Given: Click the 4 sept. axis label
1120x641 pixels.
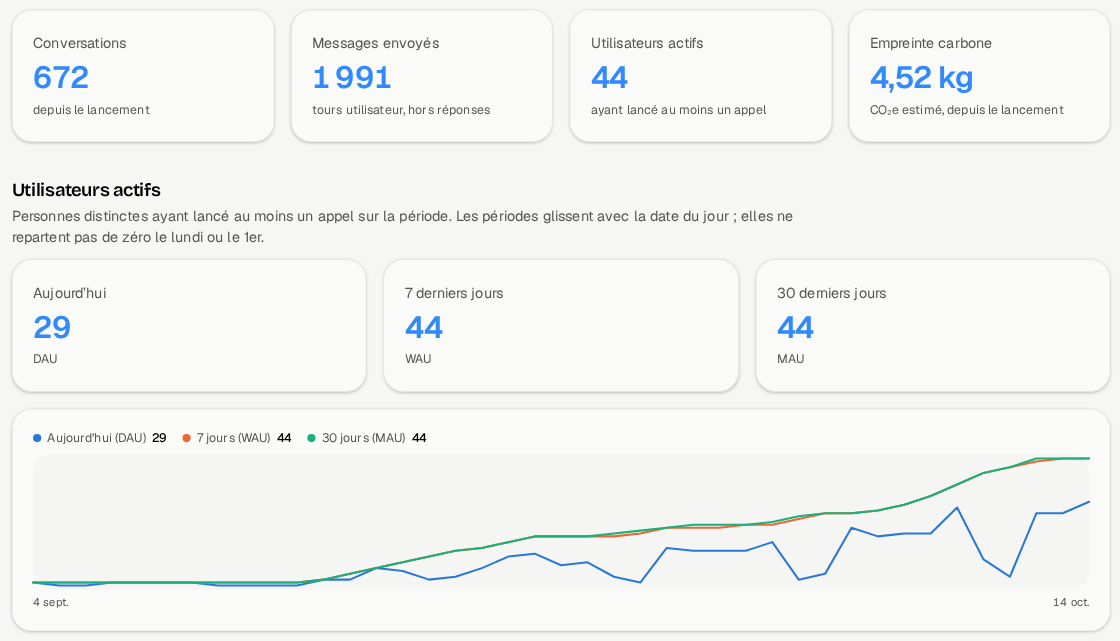Looking at the screenshot, I should [x=51, y=602].
